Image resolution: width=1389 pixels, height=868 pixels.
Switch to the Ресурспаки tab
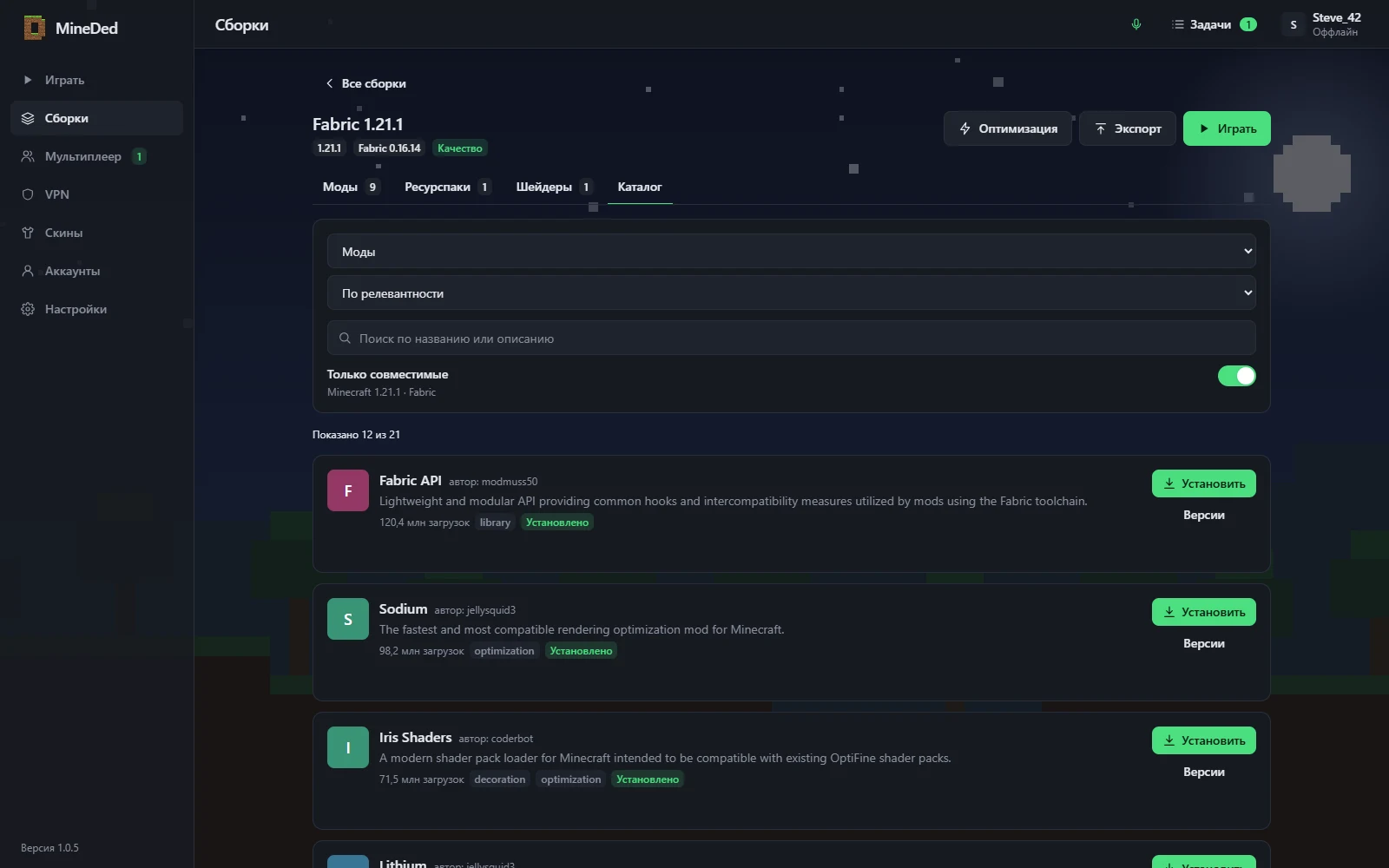click(x=448, y=187)
